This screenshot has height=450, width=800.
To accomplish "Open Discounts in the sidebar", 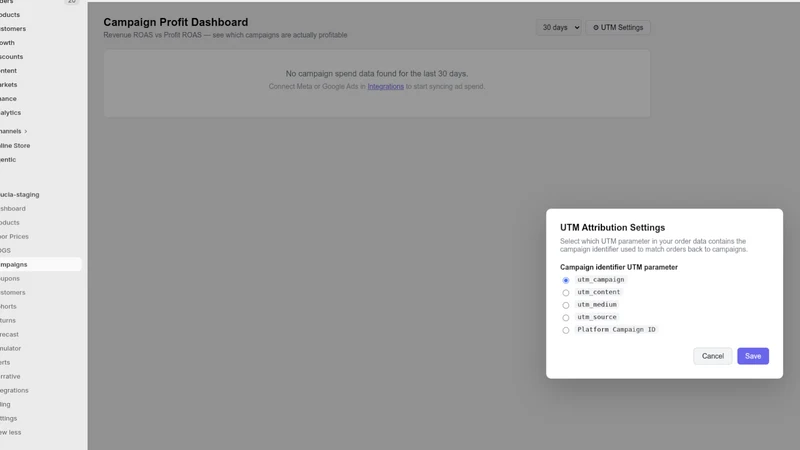I will (x=11, y=57).
